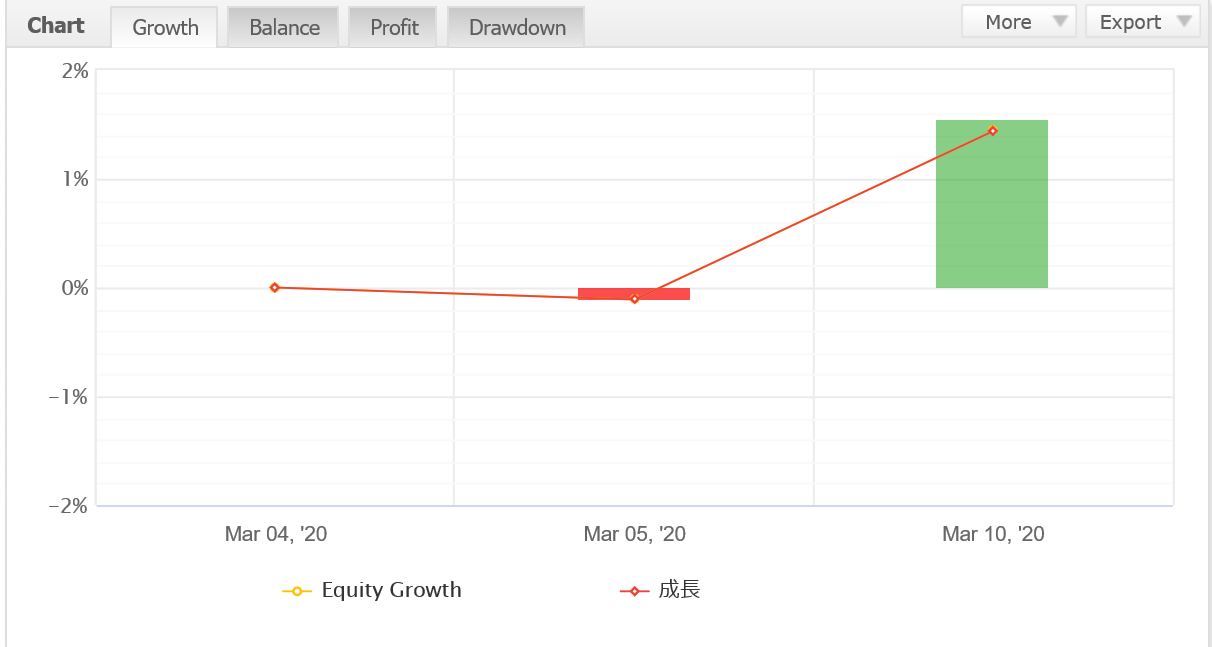Image resolution: width=1212 pixels, height=647 pixels.
Task: Select the Mar 10 data point marker
Action: click(x=993, y=130)
